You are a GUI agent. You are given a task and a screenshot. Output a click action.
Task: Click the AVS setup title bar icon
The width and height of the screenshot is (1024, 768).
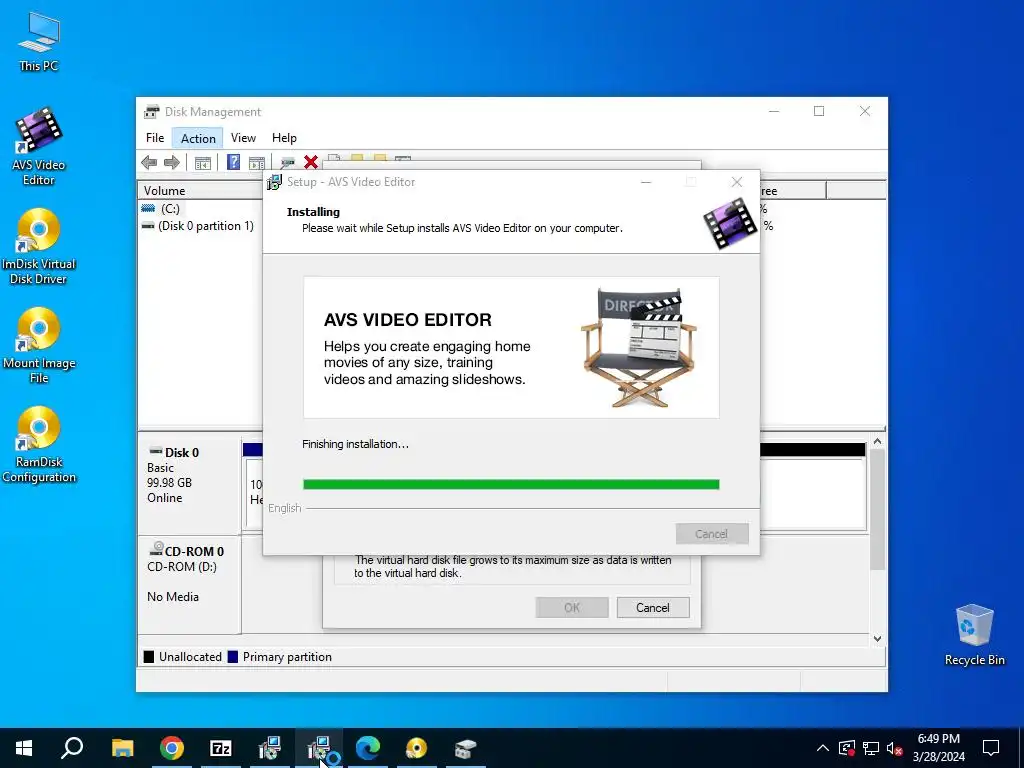tap(274, 182)
